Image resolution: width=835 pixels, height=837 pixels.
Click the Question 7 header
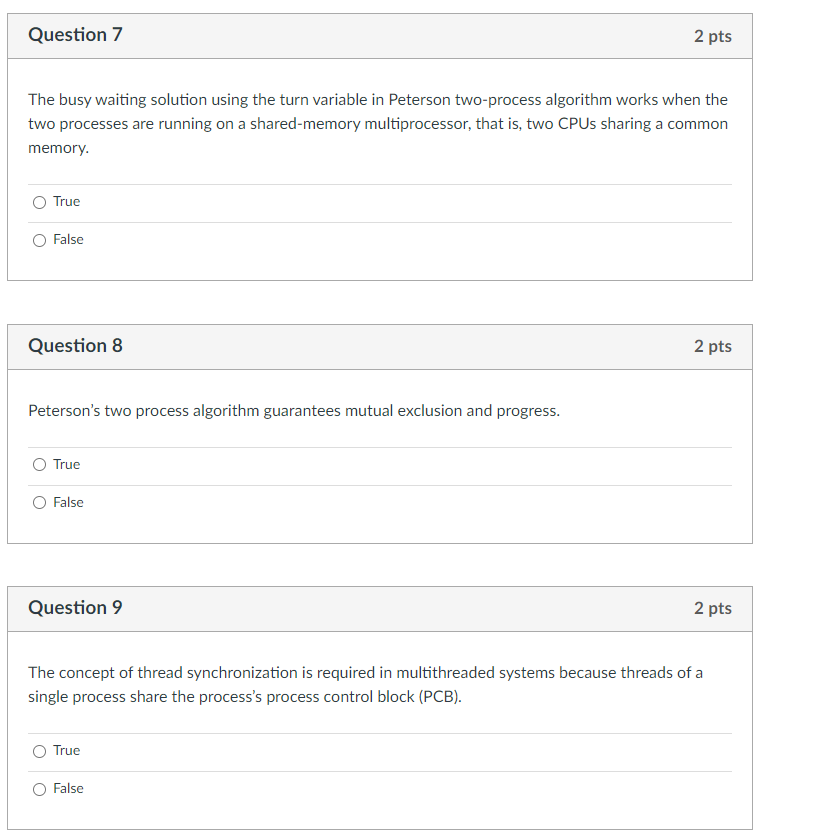[75, 34]
